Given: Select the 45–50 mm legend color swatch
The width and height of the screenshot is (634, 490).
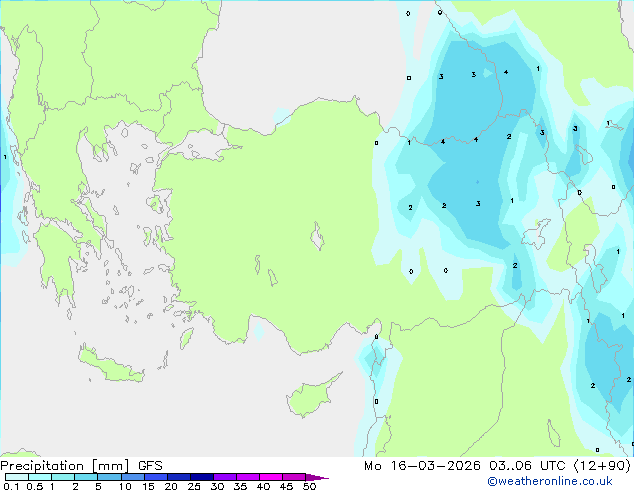Looking at the screenshot, I should [x=294, y=477].
